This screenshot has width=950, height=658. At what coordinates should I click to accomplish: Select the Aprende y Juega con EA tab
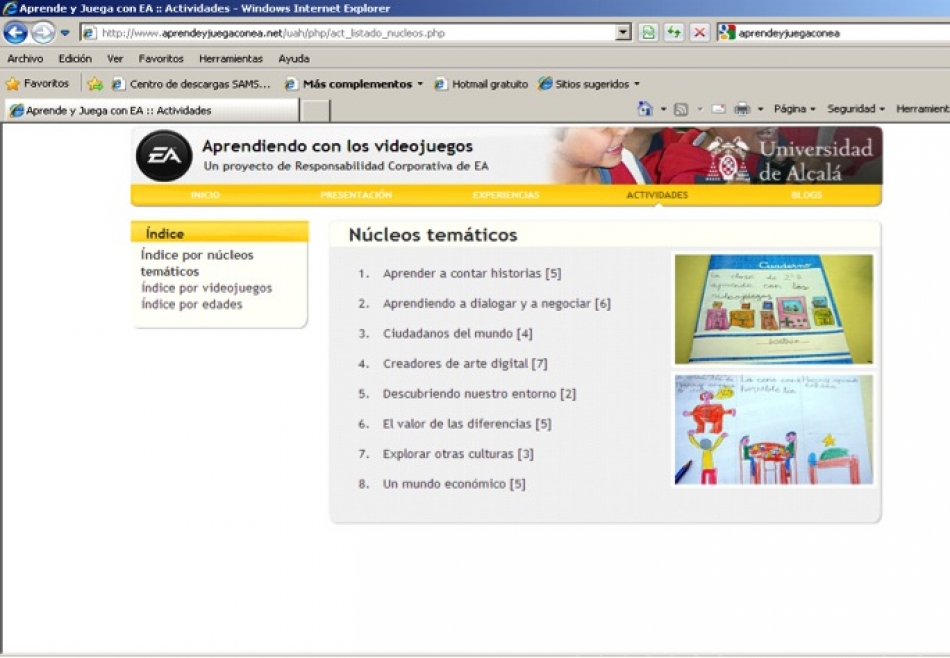point(152,110)
